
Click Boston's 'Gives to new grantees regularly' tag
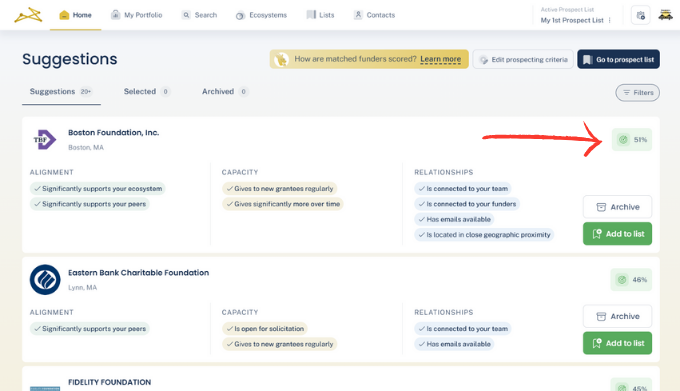[279, 189]
